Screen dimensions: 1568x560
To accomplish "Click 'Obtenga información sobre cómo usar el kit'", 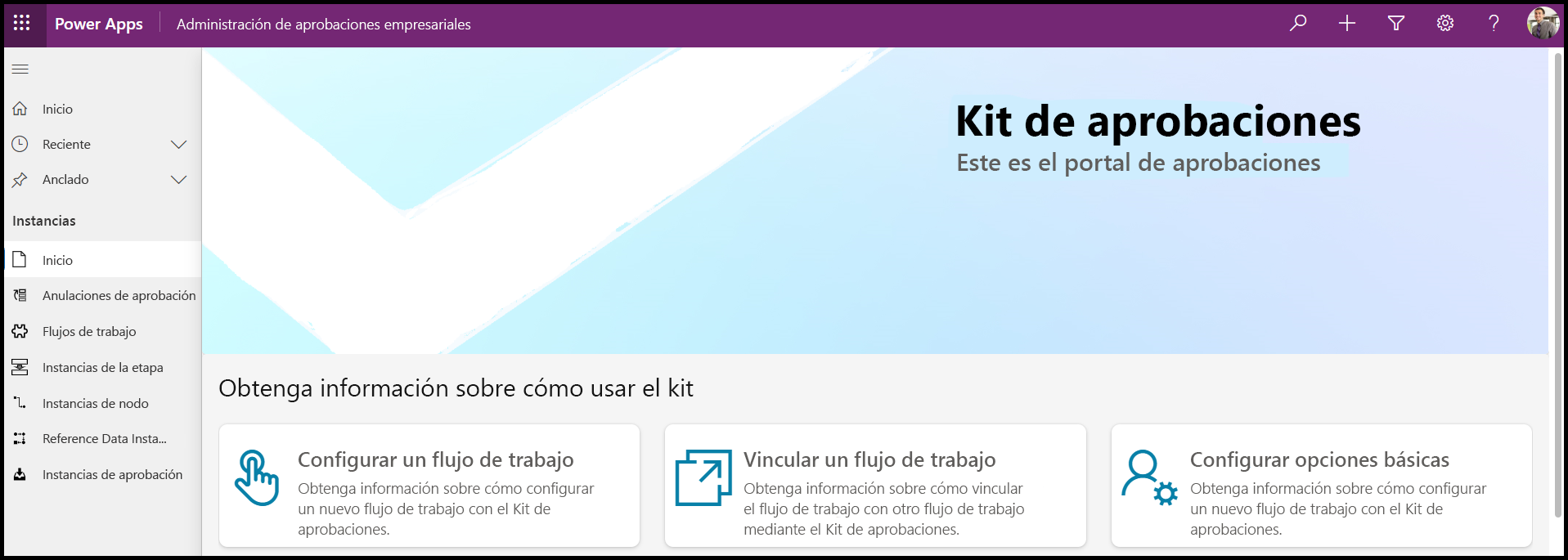I will [456, 388].
